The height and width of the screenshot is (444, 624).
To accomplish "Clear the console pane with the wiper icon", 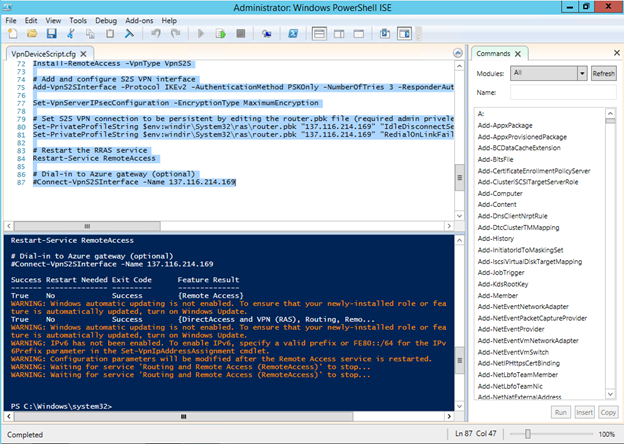I will point(129,34).
